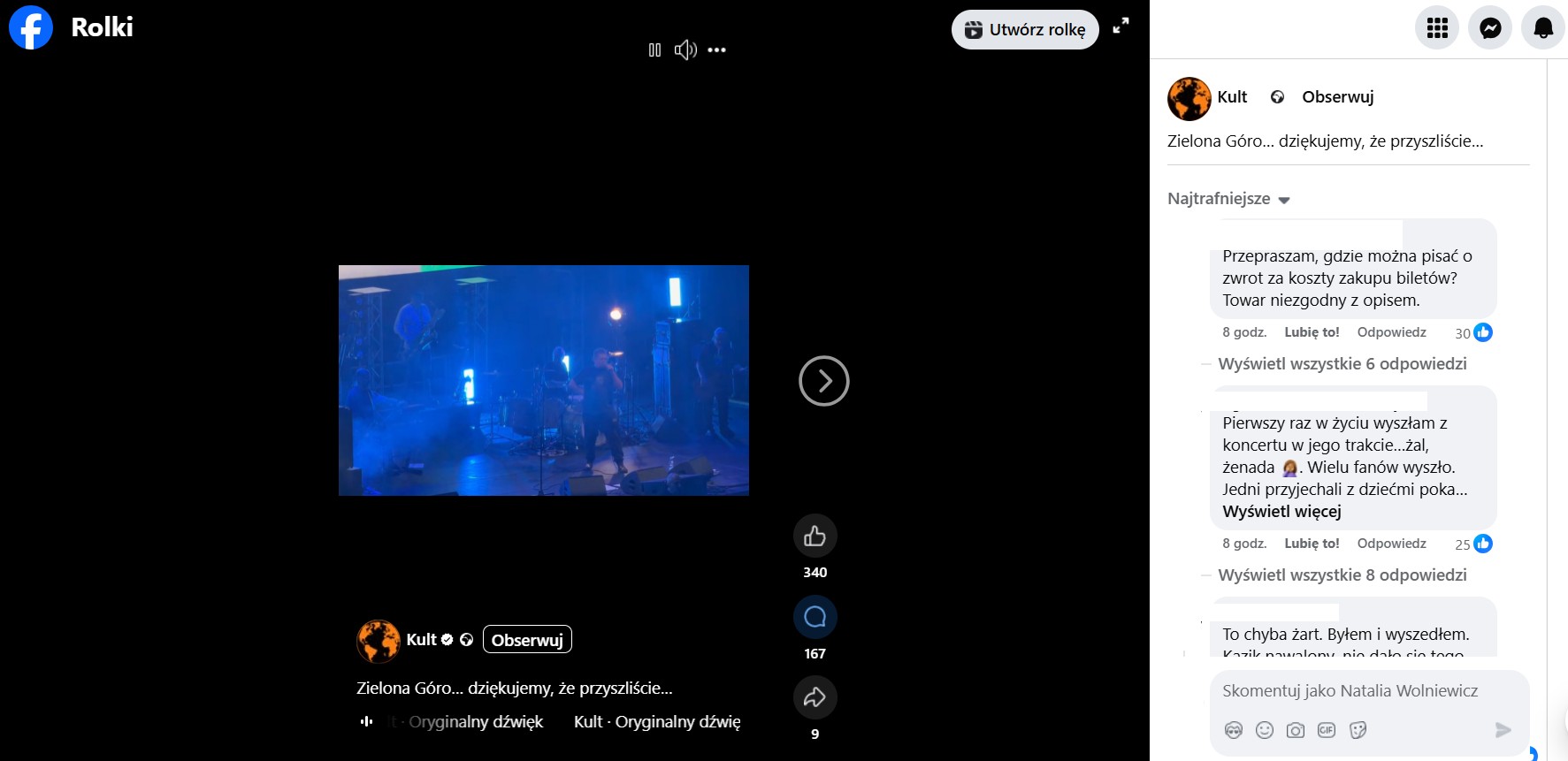Go to next reel with arrow
The image size is (1568, 761).
click(x=823, y=381)
